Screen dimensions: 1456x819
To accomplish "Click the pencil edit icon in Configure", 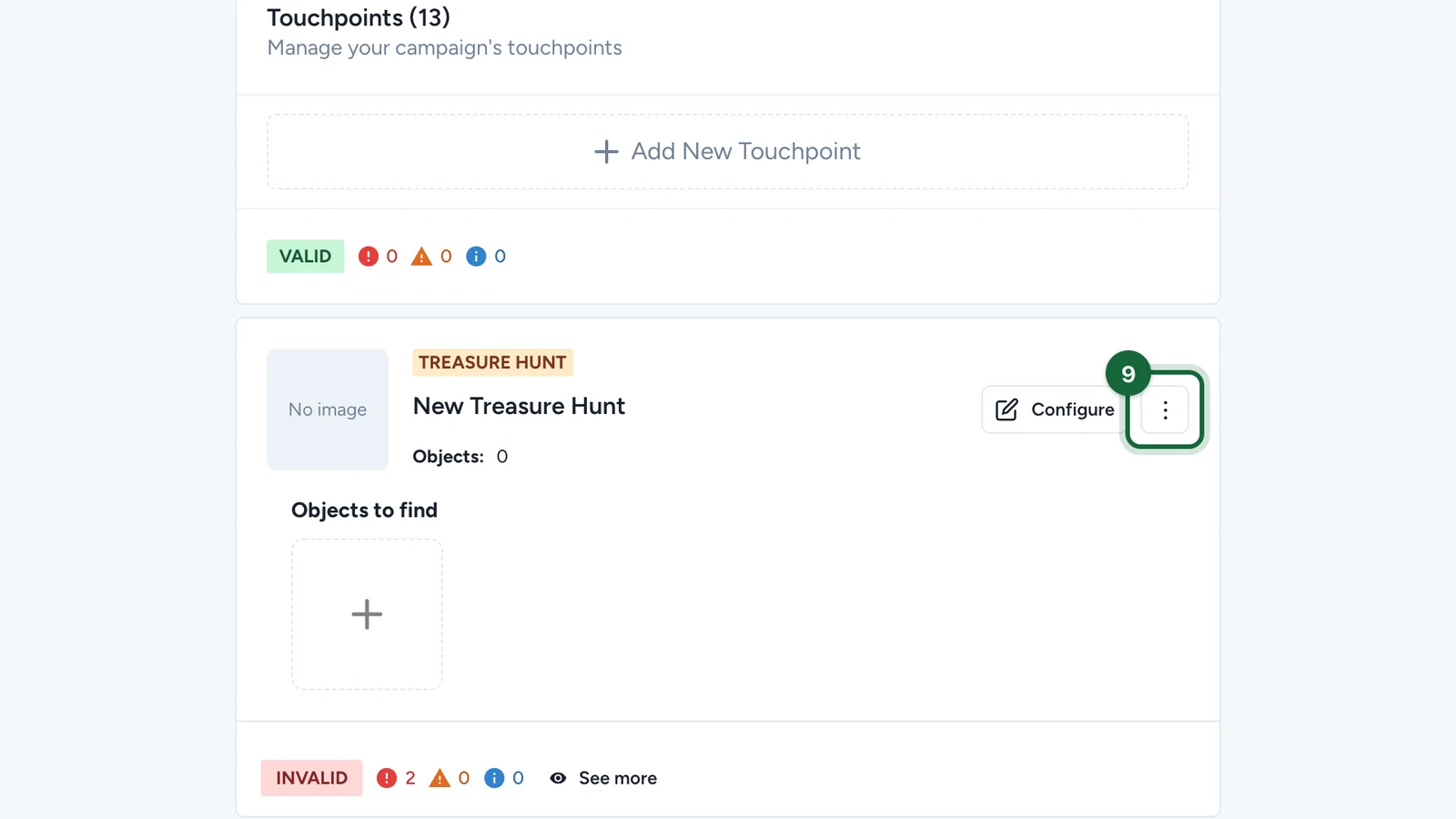I will (x=1006, y=409).
